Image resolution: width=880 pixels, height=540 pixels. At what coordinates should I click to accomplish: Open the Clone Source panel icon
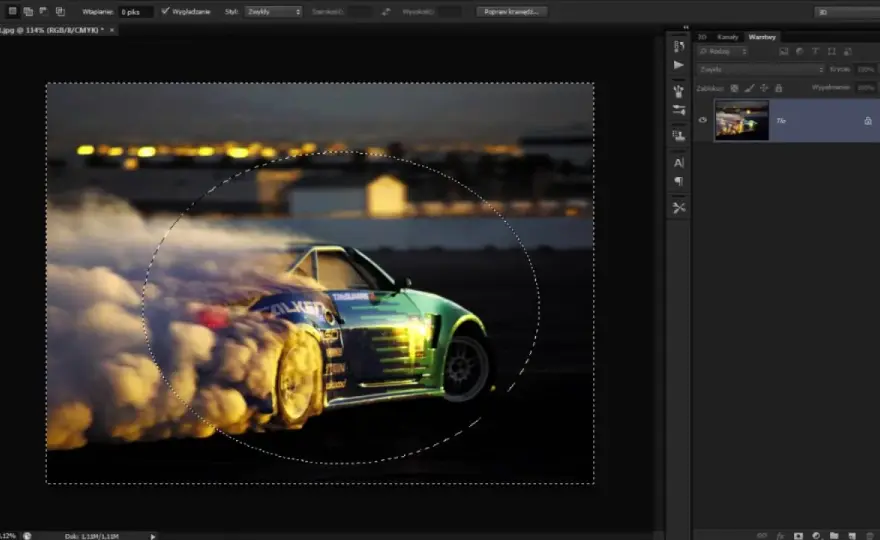click(679, 135)
